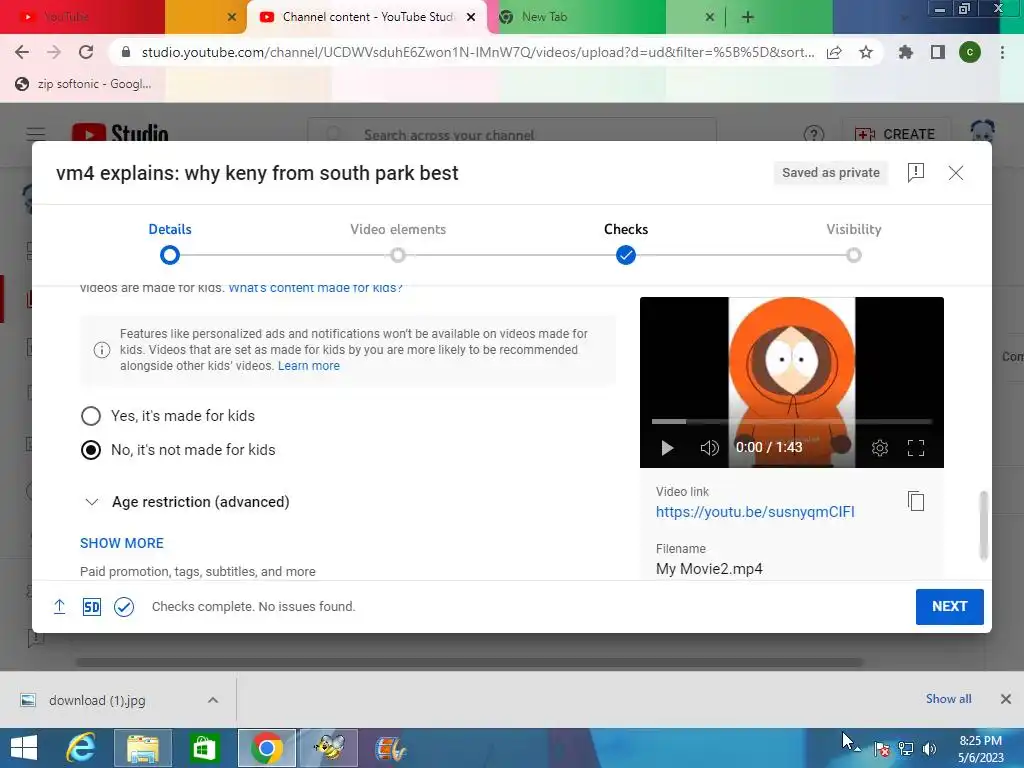Screen dimensions: 1024x768
Task: Click the share page icon in address bar
Action: coord(834,52)
